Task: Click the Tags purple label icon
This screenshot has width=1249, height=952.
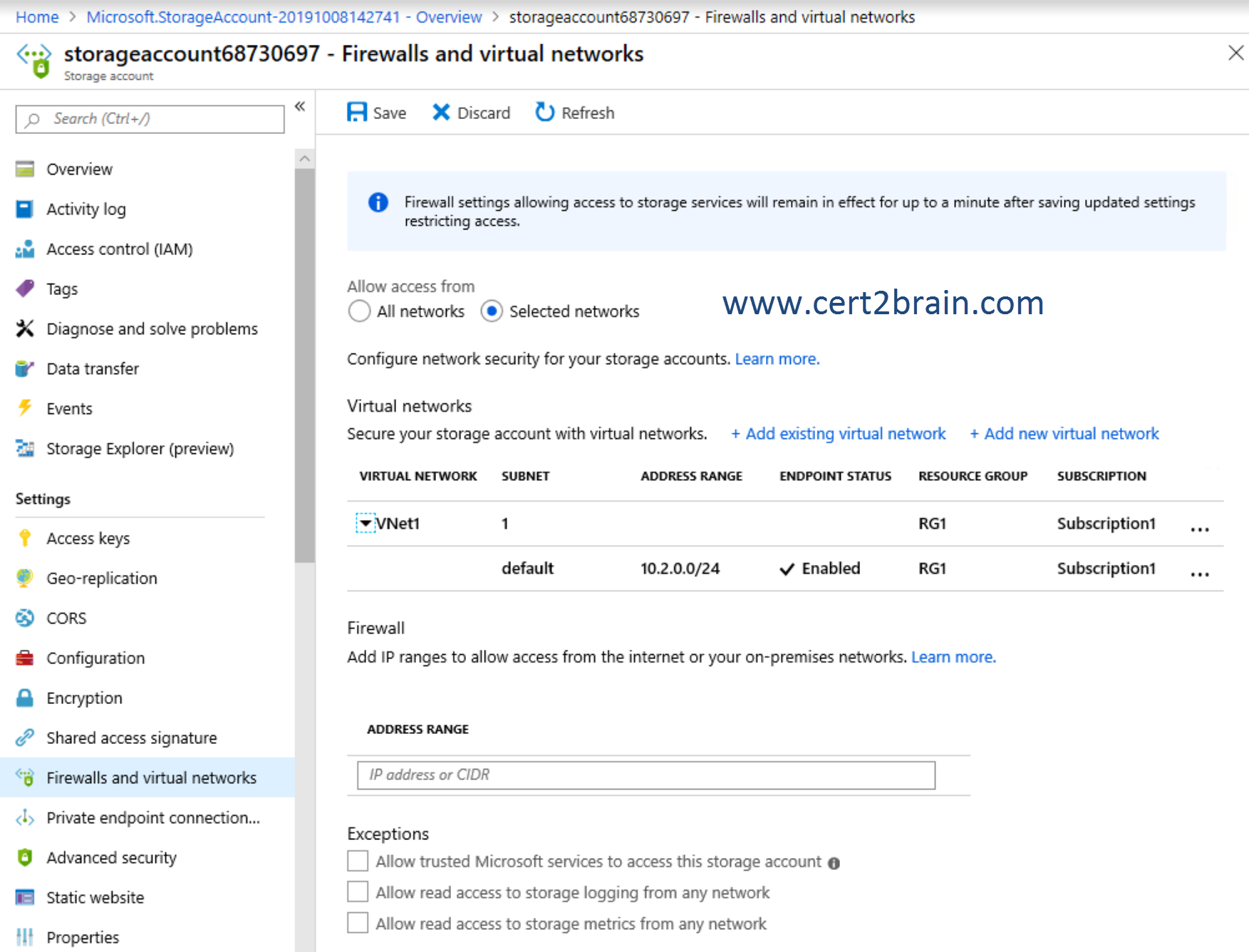Action: (25, 289)
